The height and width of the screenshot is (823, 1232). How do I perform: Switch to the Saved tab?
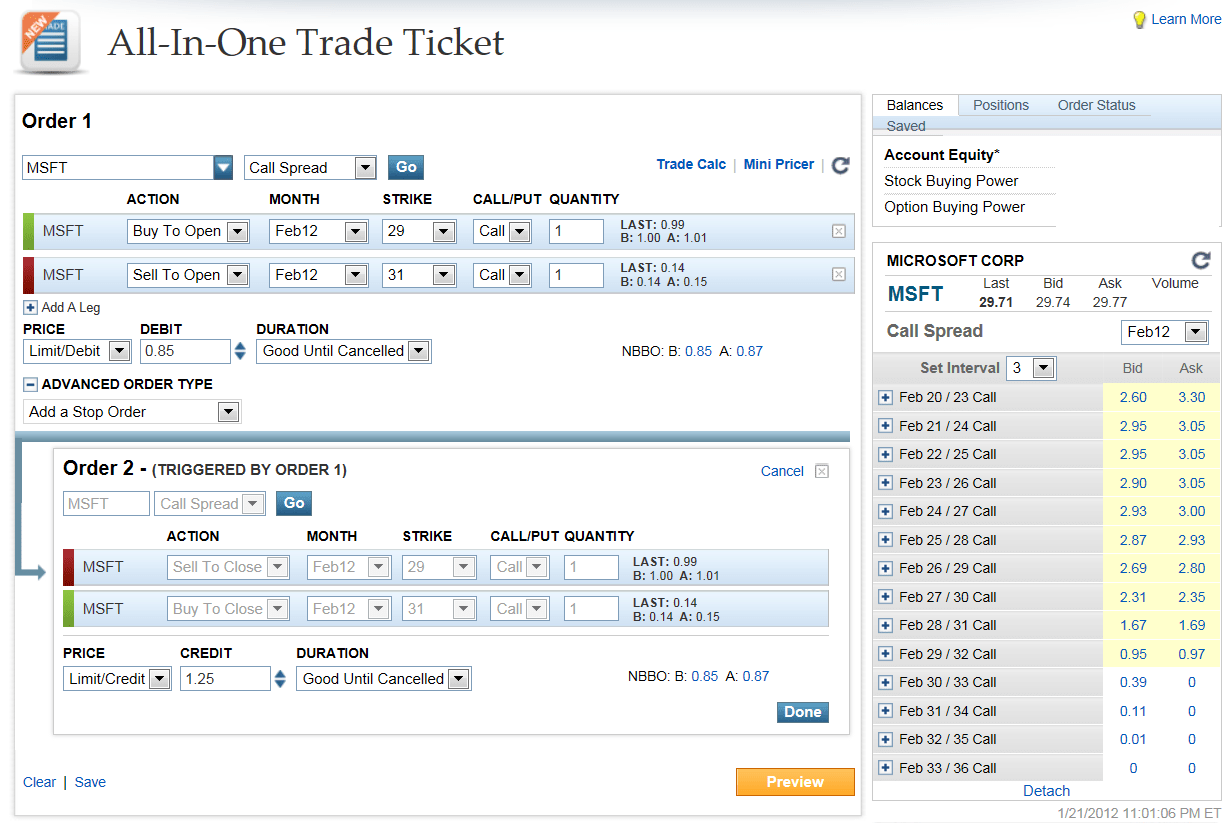coord(906,126)
